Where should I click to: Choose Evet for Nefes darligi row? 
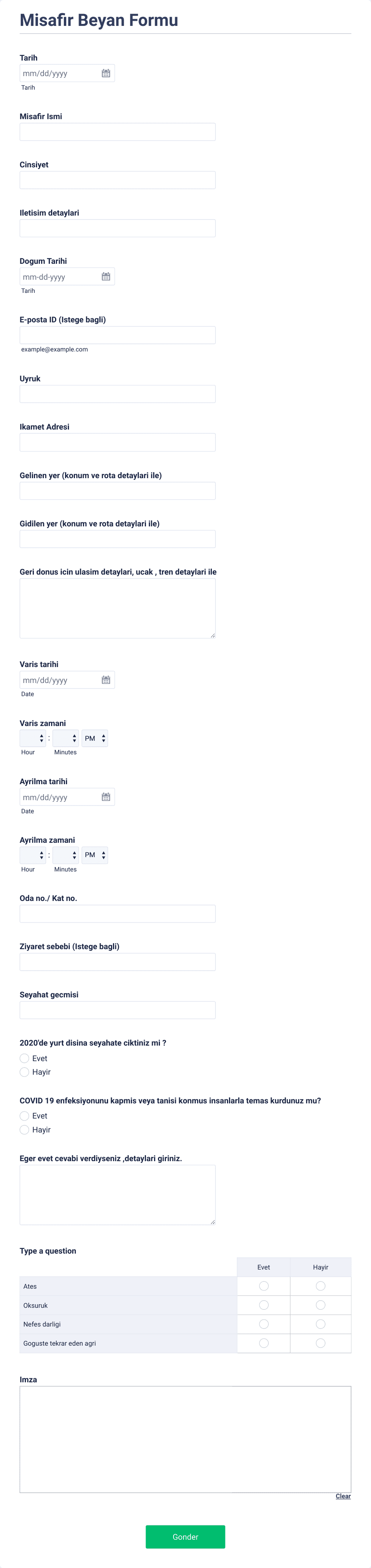(x=264, y=1323)
